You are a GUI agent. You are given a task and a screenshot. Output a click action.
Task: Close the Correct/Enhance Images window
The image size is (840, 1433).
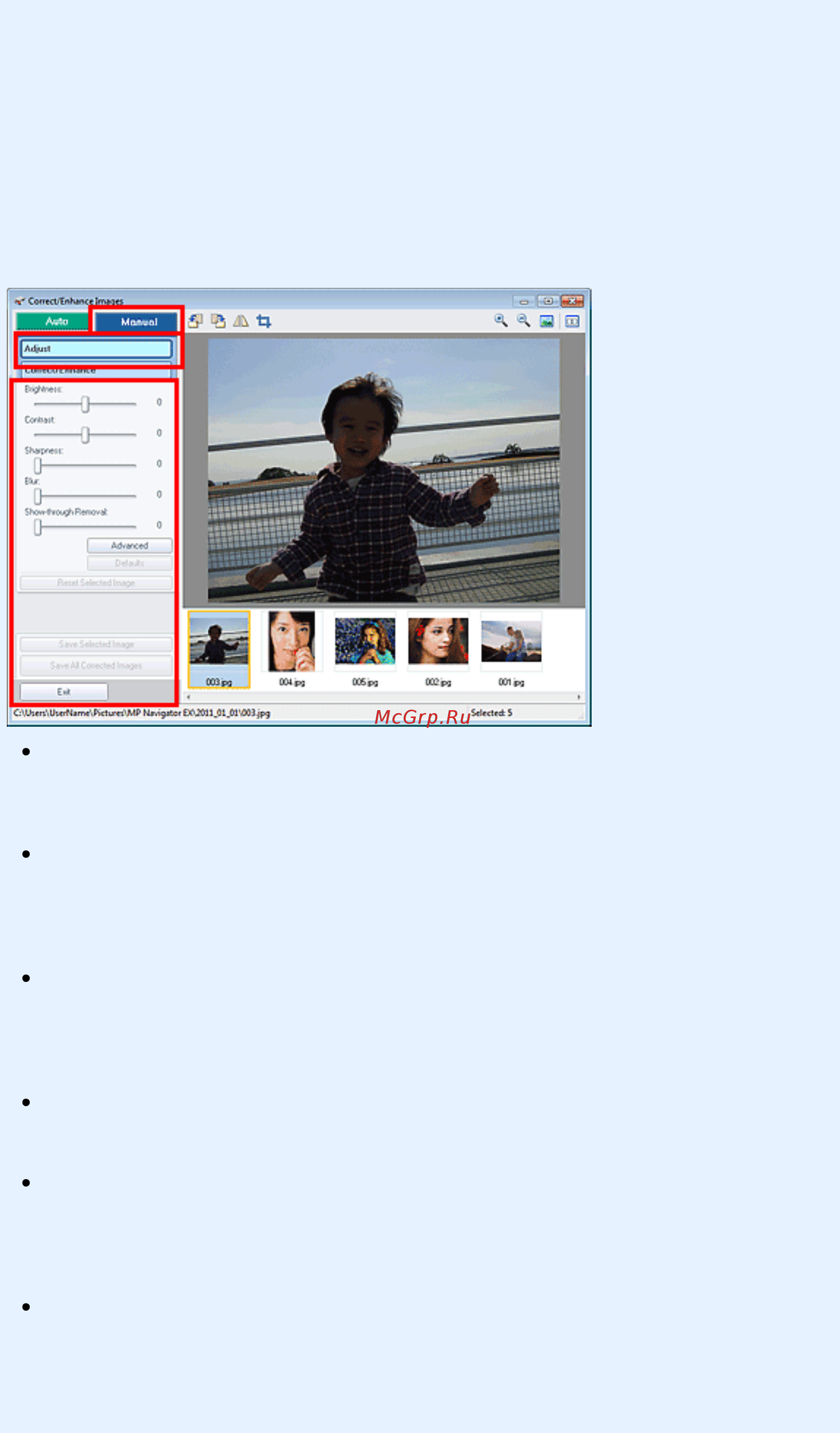click(572, 301)
